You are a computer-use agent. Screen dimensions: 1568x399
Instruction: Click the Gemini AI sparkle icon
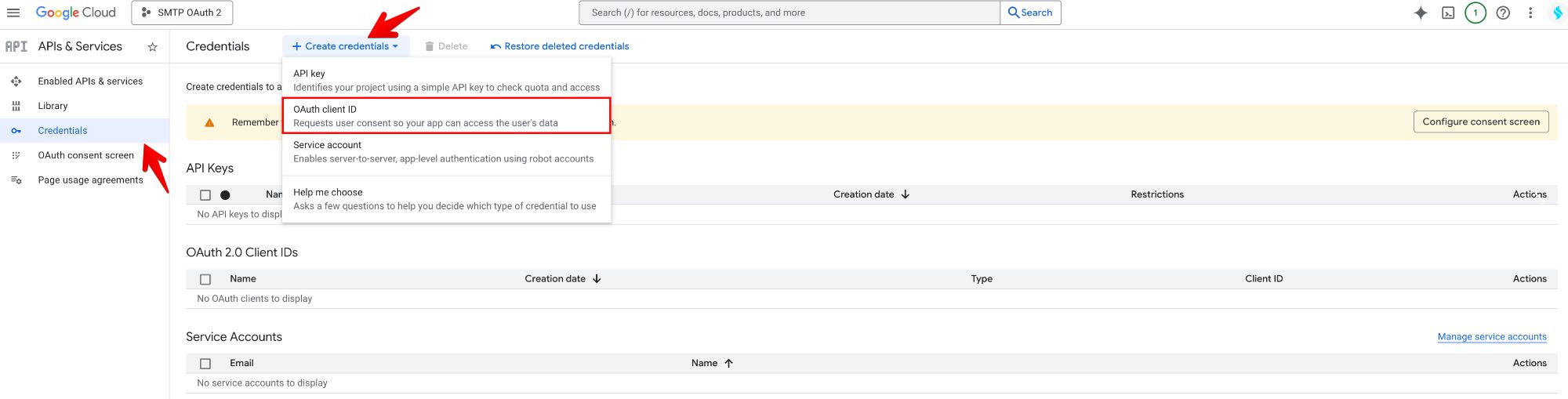[1420, 13]
